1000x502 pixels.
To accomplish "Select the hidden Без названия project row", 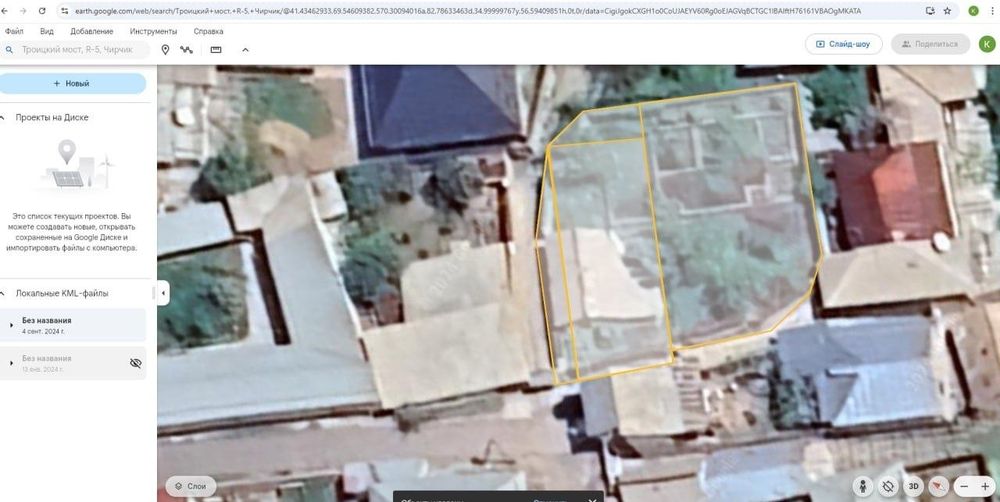I will (x=73, y=363).
